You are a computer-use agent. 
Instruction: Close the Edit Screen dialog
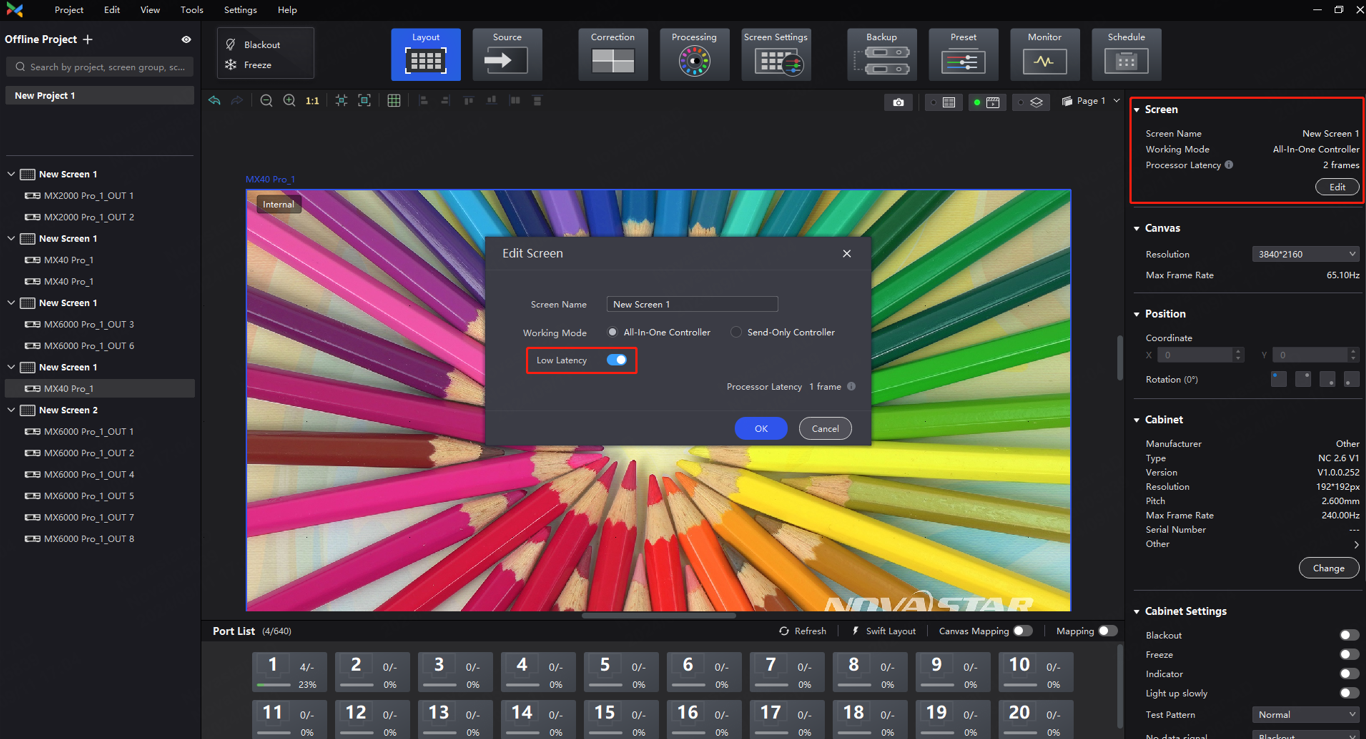click(x=847, y=253)
